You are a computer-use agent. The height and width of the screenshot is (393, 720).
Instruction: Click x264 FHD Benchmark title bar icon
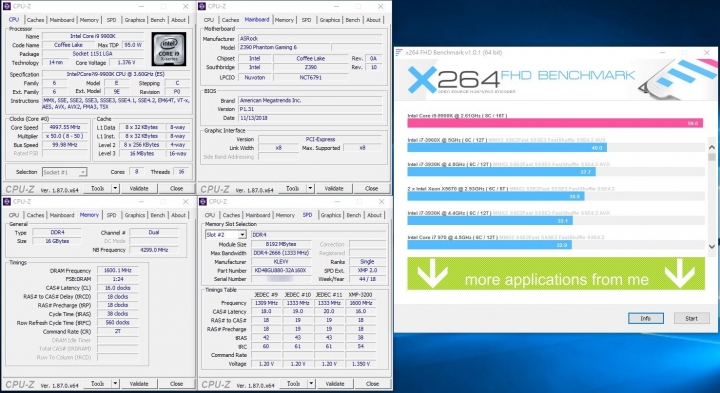[399, 52]
